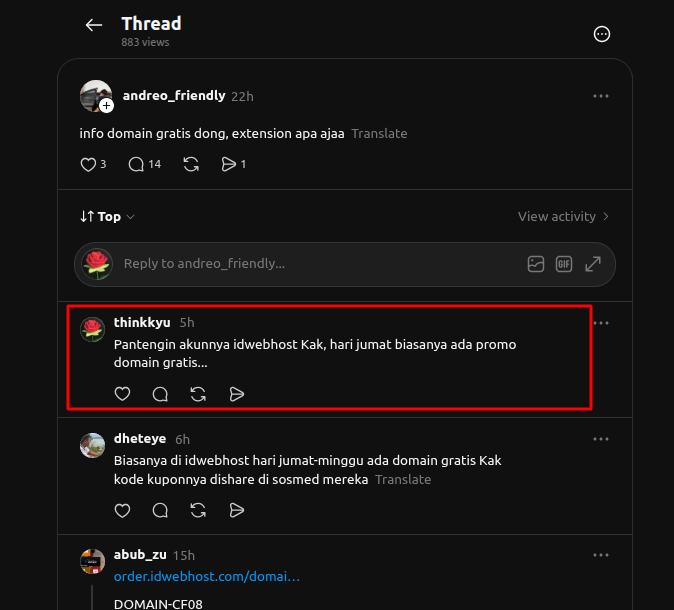Viewport: 674px width, 610px height.
Task: Reply to thinkkyu's comment using the bubble icon
Action: tap(160, 394)
